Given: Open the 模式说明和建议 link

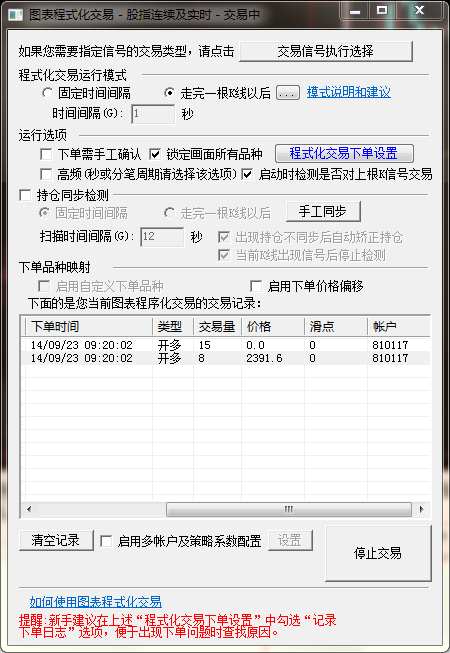Looking at the screenshot, I should click(x=348, y=92).
